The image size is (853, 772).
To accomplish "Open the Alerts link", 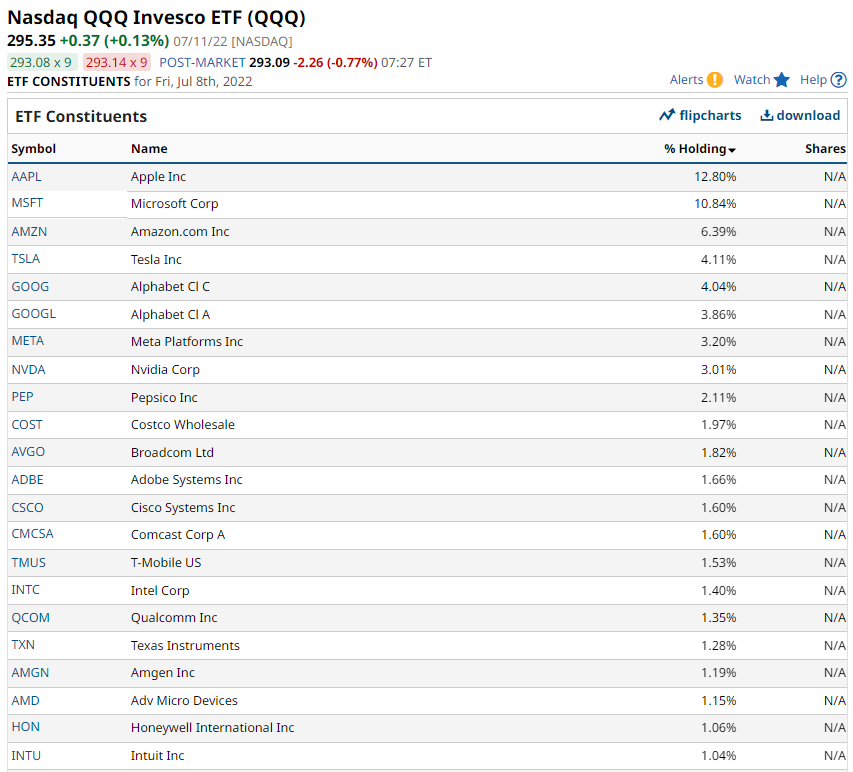I will pos(687,80).
